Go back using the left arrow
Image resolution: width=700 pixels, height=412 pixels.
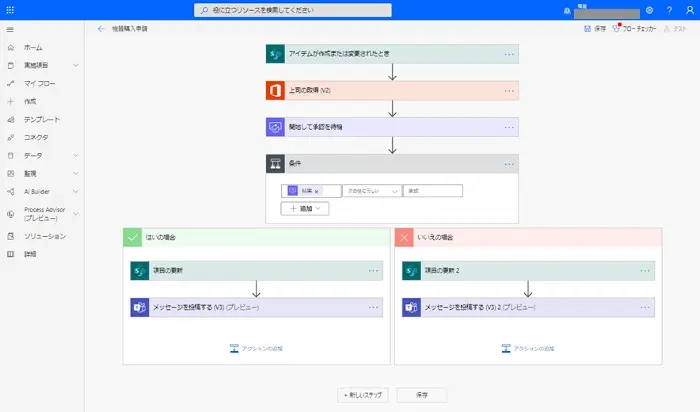(101, 29)
